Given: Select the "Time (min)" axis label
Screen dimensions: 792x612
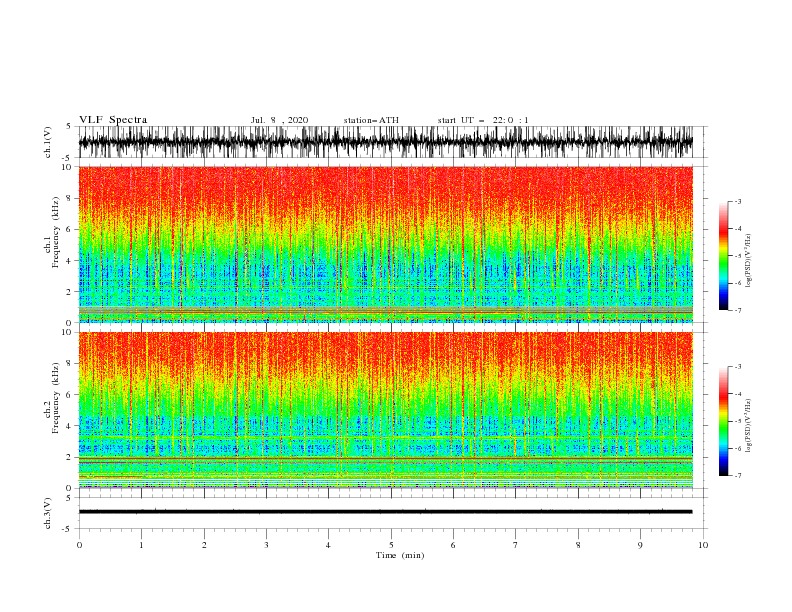Looking at the screenshot, I should tap(400, 555).
